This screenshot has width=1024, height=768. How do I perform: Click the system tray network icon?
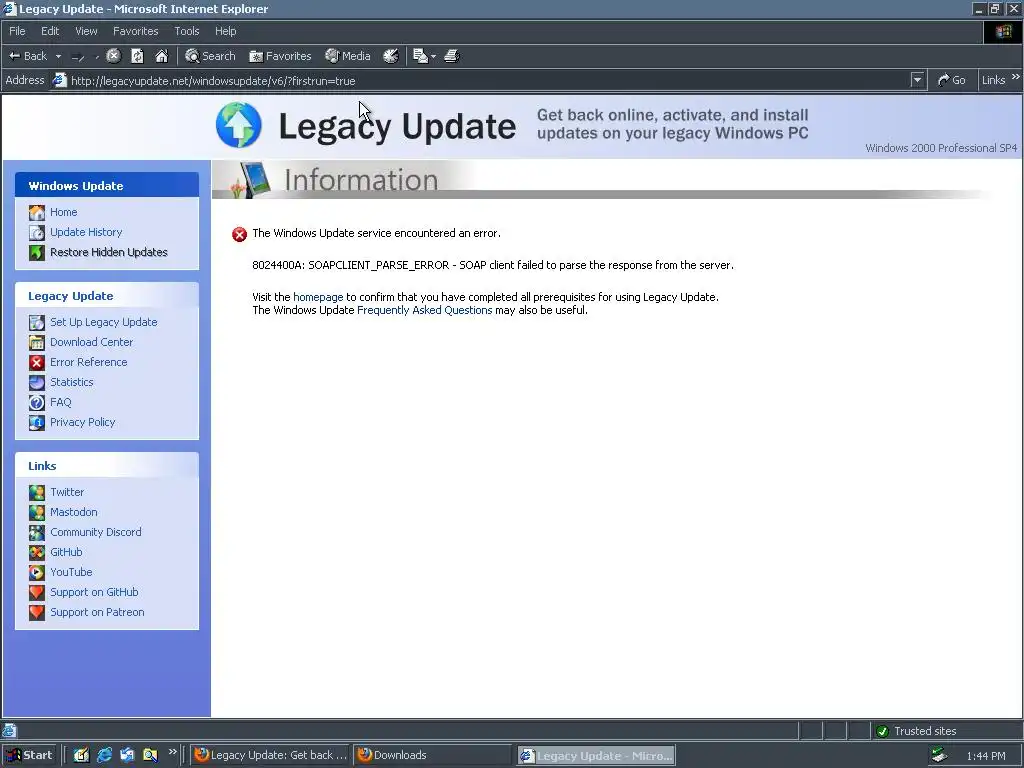(x=939, y=756)
